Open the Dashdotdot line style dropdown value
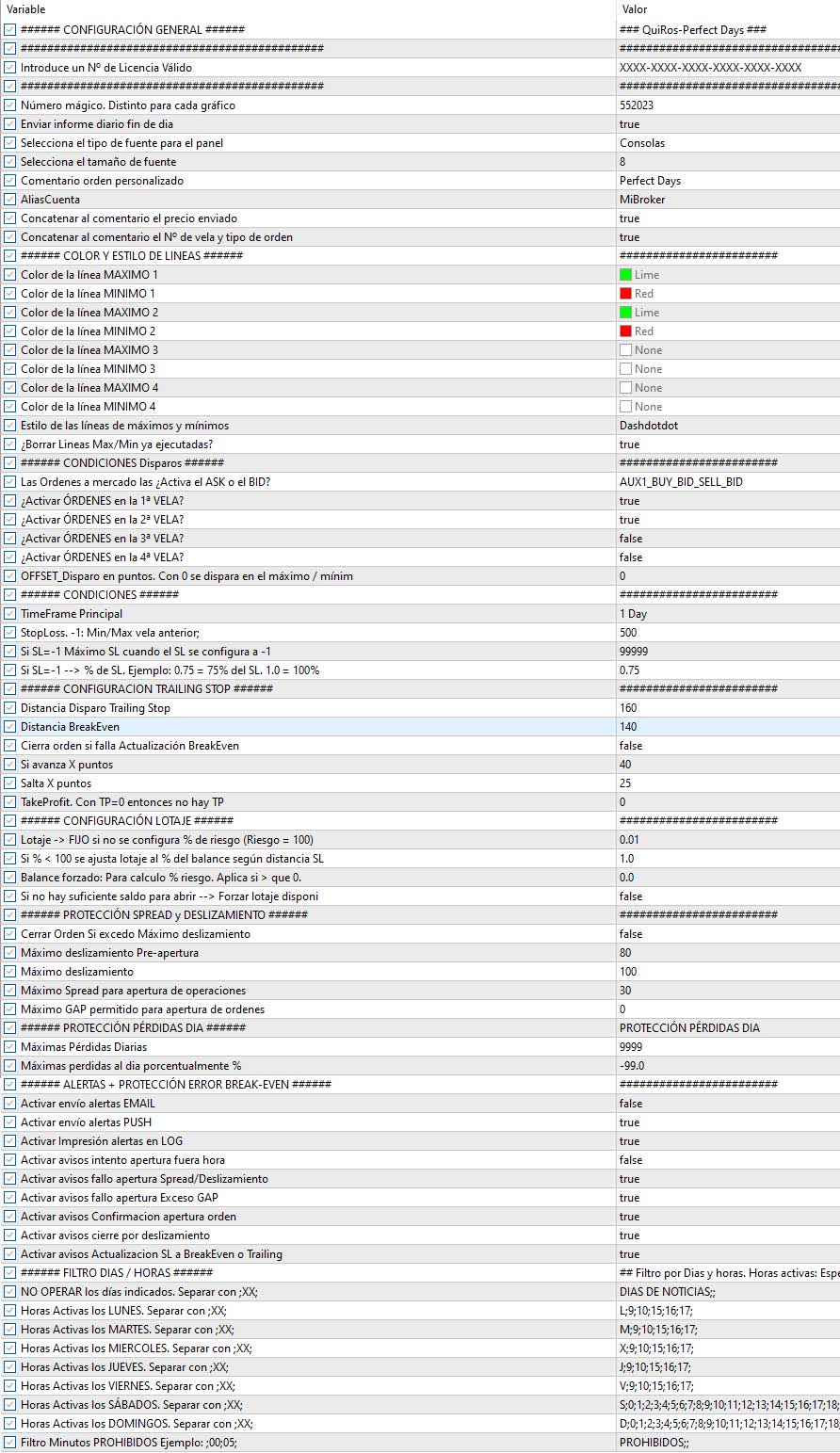Viewport: 840px width, 1453px height. [725, 426]
